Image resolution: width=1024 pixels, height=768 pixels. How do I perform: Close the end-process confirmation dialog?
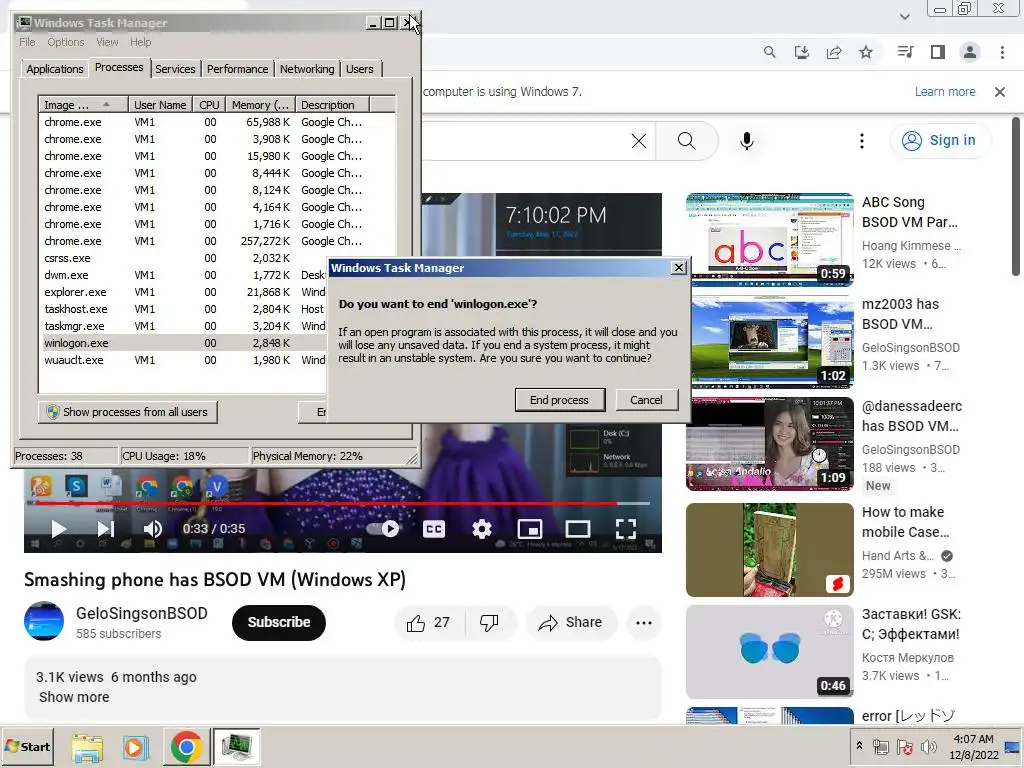[x=679, y=268]
